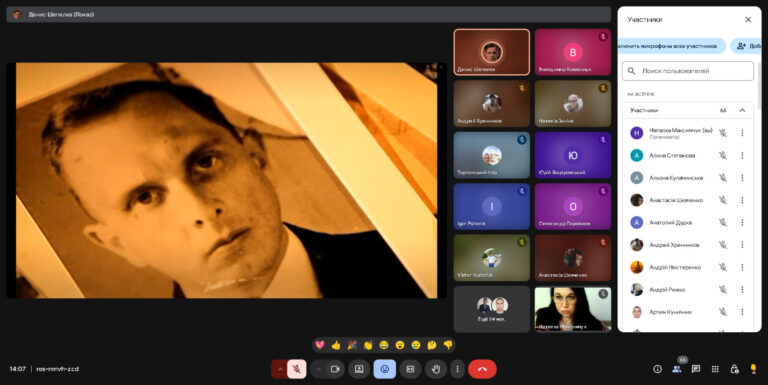Viewport: 768px width, 385px height.
Task: Collapse the Участники list with chevron
Action: point(742,110)
